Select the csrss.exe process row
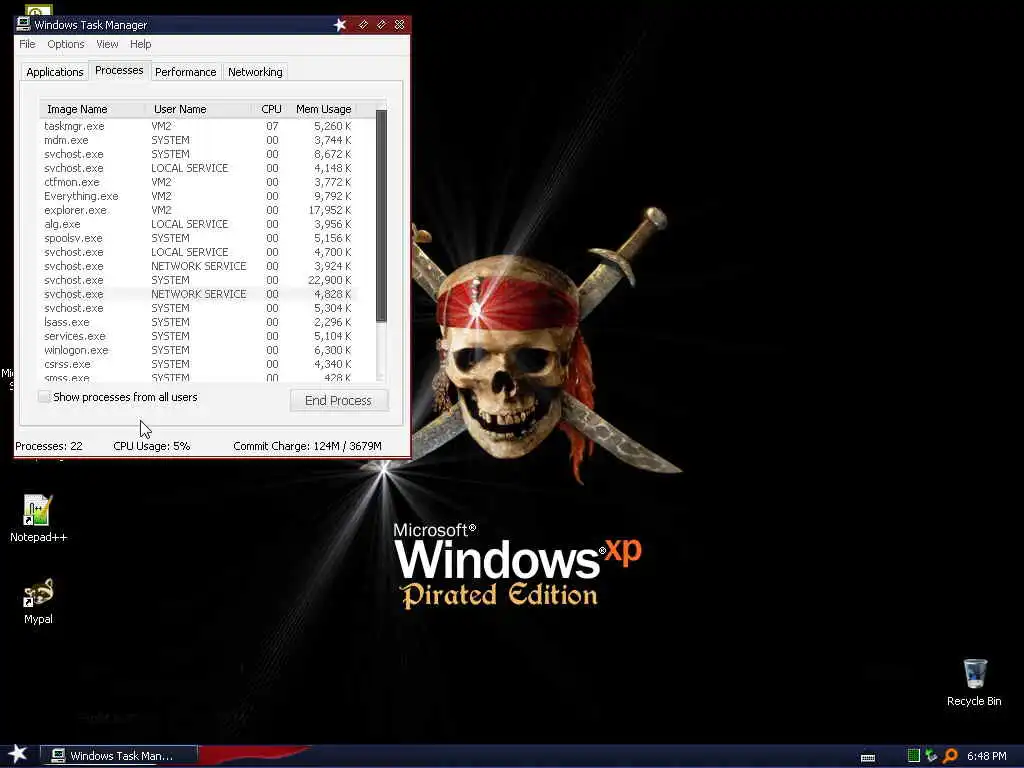 click(199, 364)
